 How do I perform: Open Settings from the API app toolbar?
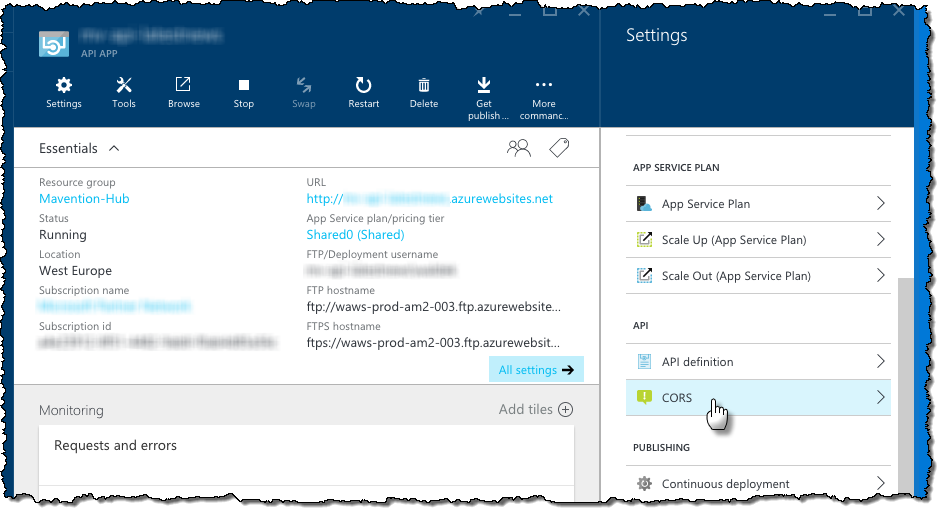pos(64,93)
